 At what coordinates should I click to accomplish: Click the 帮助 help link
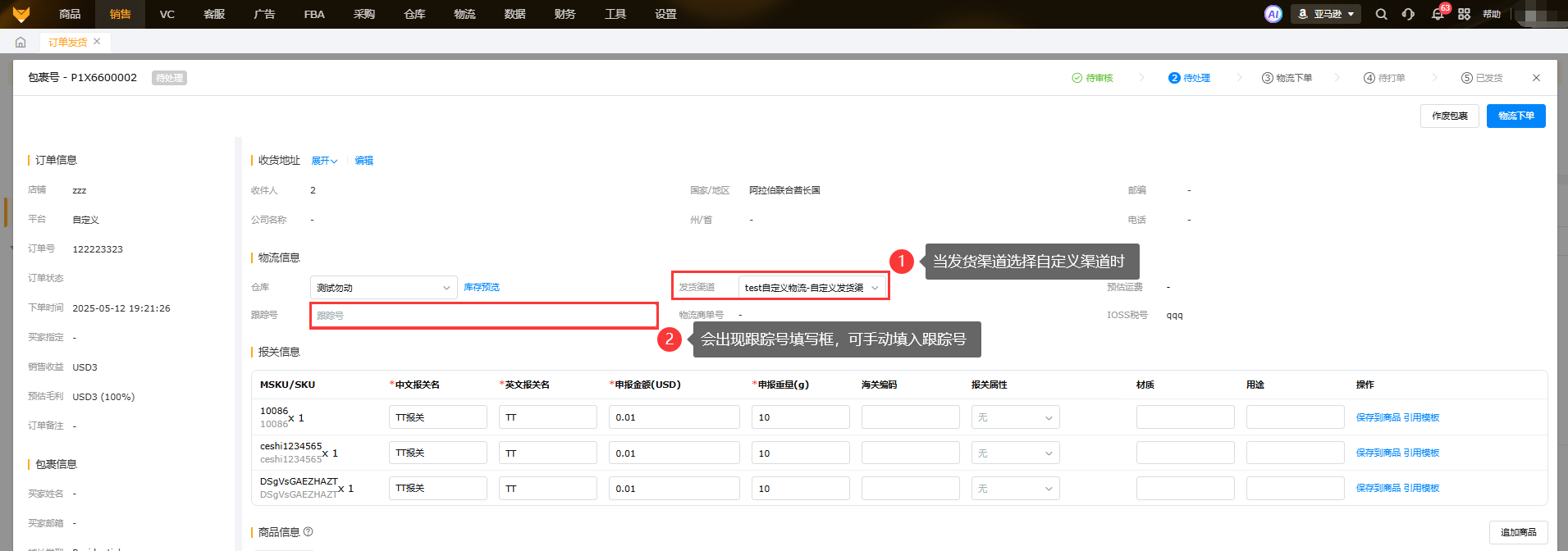click(1492, 14)
